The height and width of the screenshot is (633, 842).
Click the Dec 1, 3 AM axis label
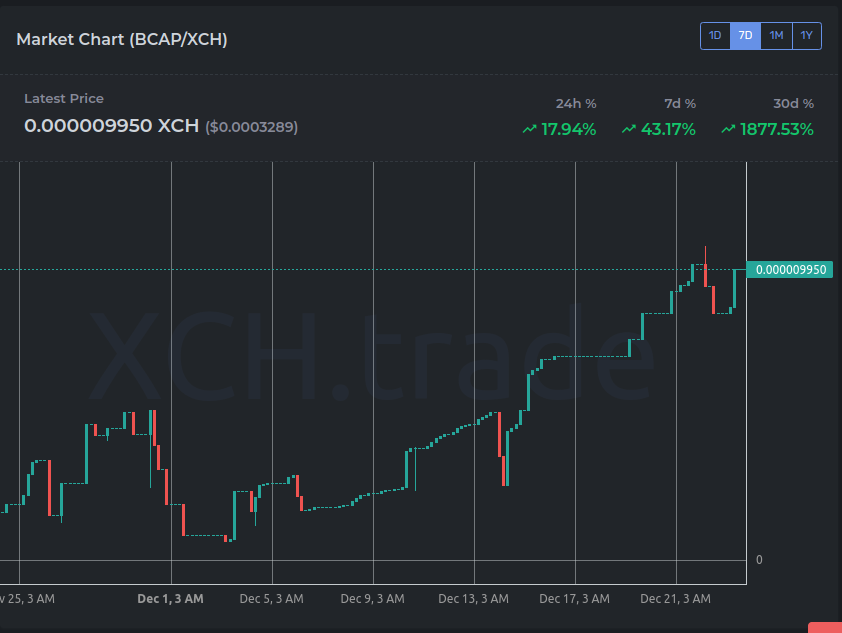tap(170, 598)
